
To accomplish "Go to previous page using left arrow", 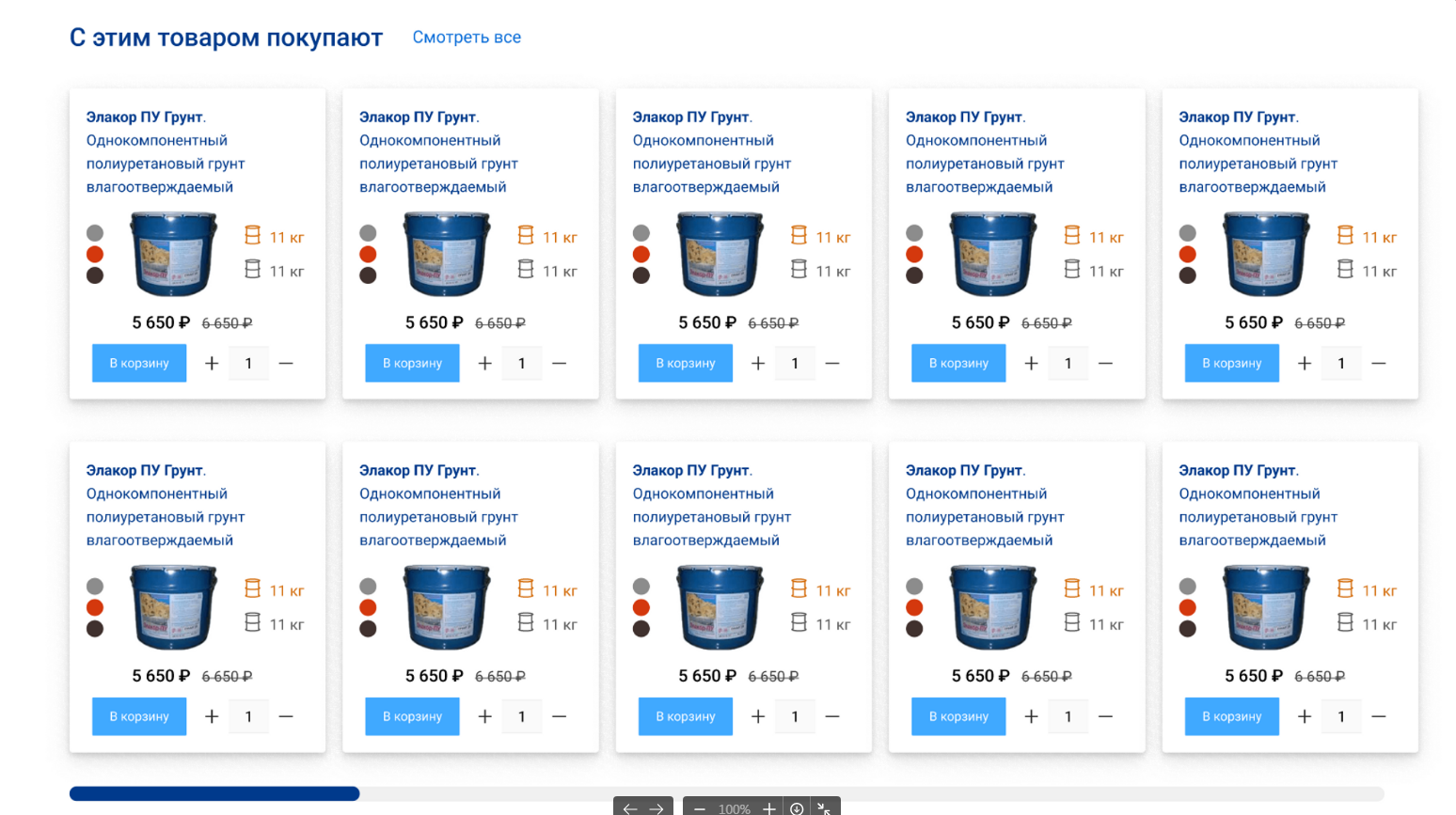I will point(630,808).
